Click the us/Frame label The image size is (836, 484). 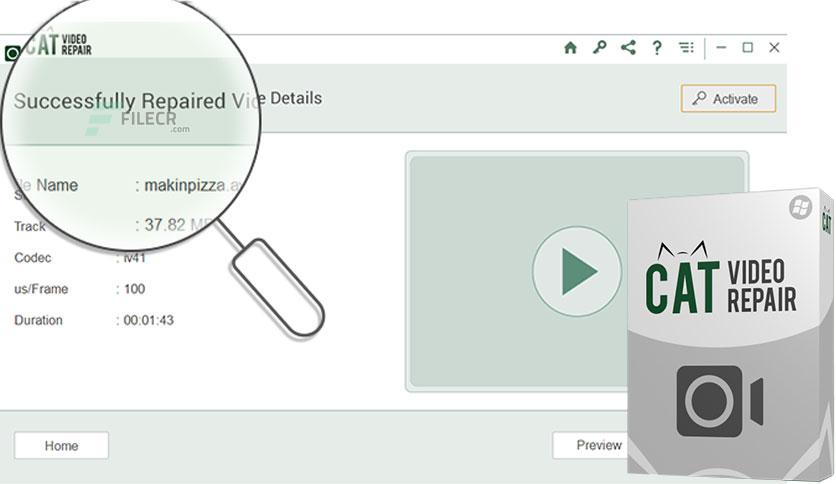(41, 289)
